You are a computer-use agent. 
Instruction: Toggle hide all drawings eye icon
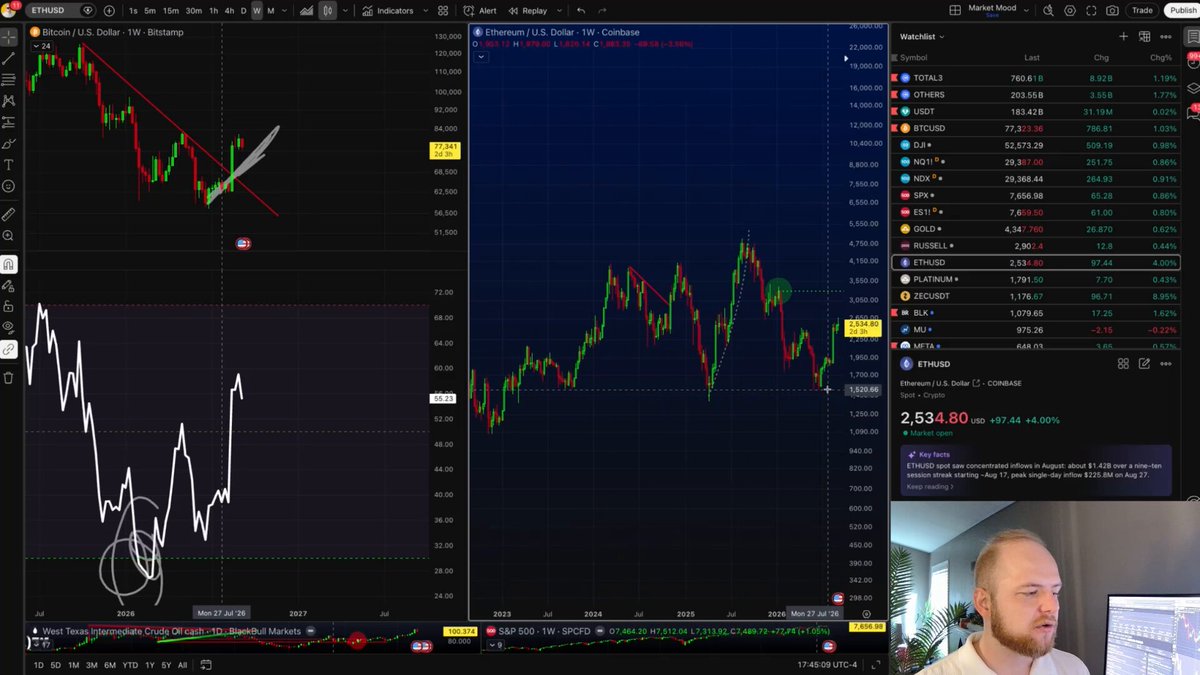pyautogui.click(x=8, y=327)
